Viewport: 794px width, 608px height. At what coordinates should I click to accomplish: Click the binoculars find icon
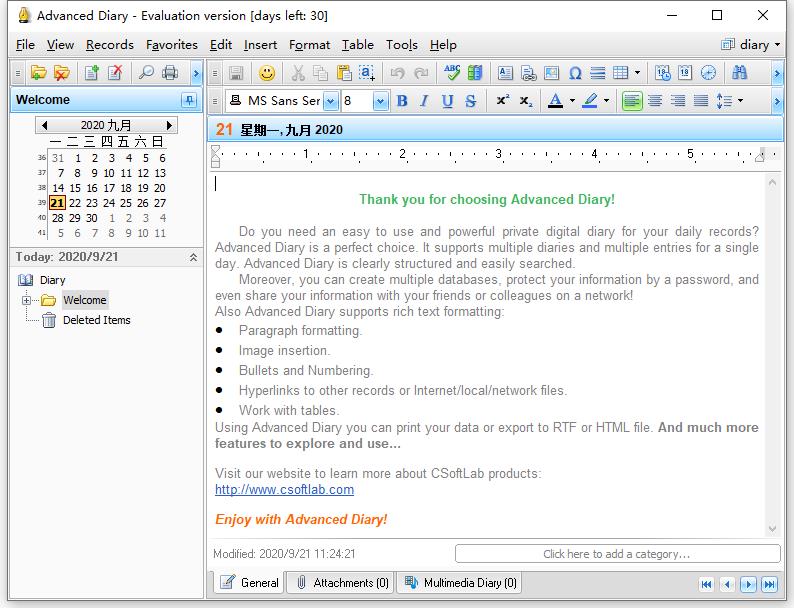point(739,73)
